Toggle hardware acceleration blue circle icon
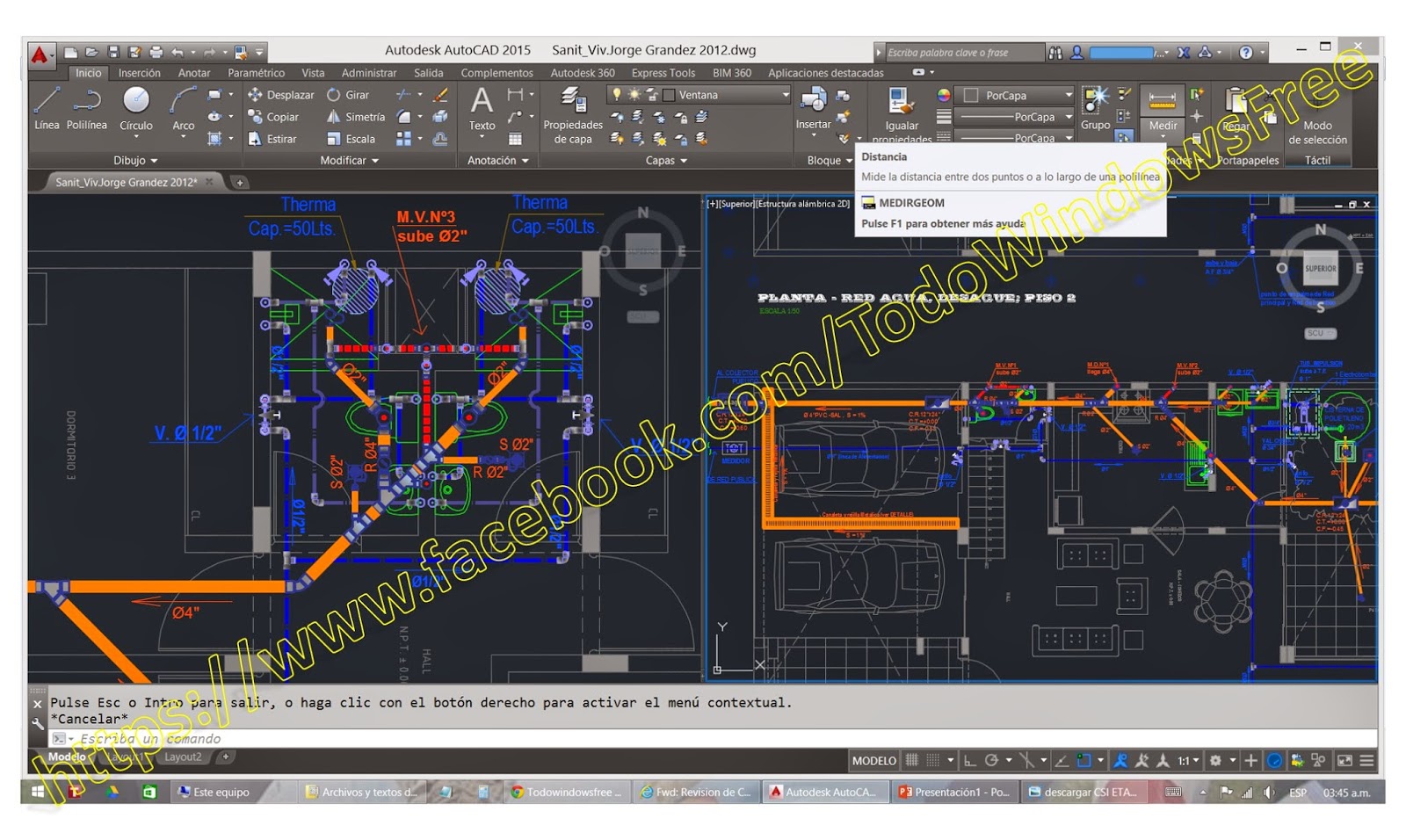Image resolution: width=1406 pixels, height=840 pixels. pos(1274,761)
